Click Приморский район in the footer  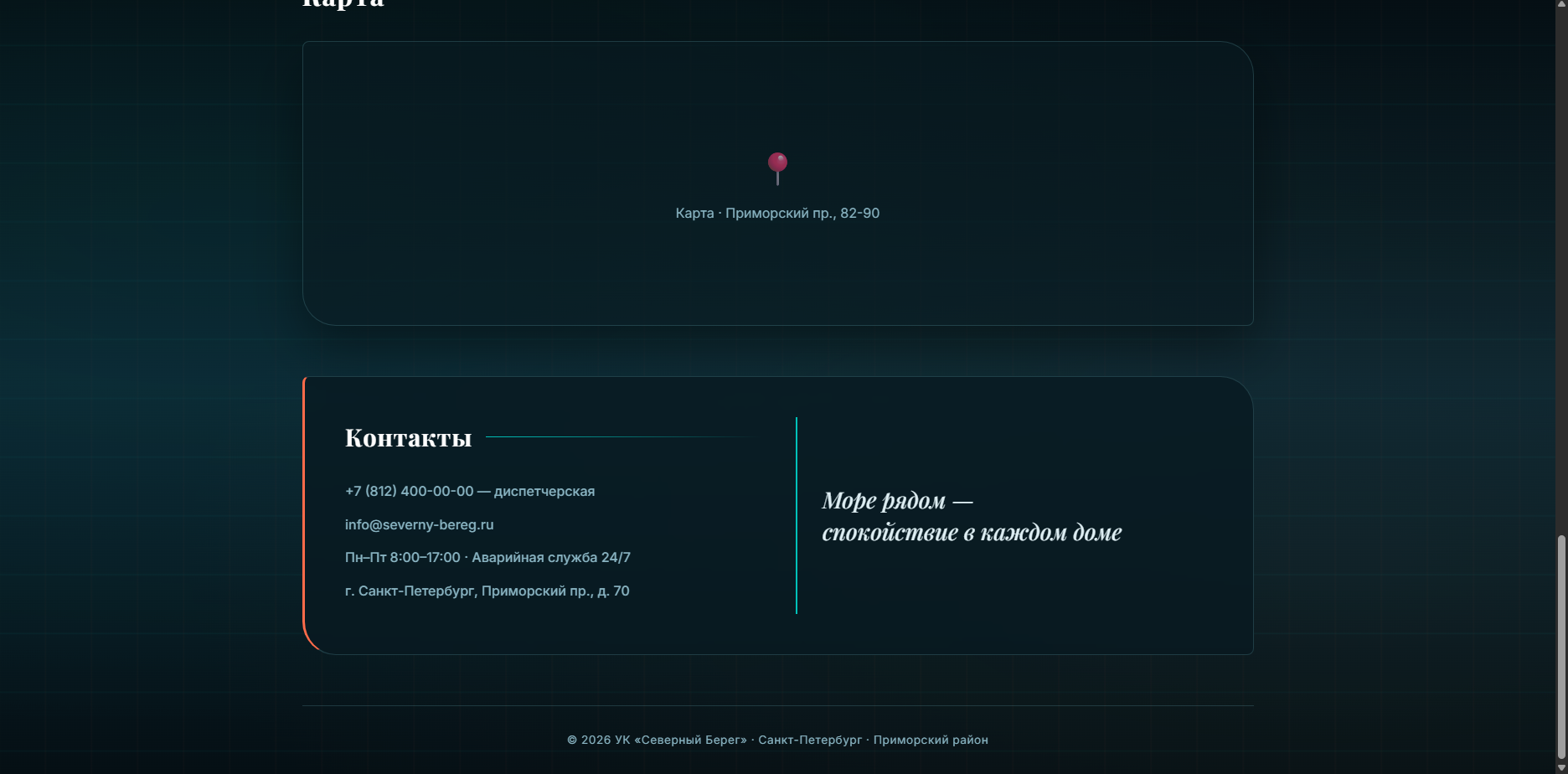[x=931, y=740]
